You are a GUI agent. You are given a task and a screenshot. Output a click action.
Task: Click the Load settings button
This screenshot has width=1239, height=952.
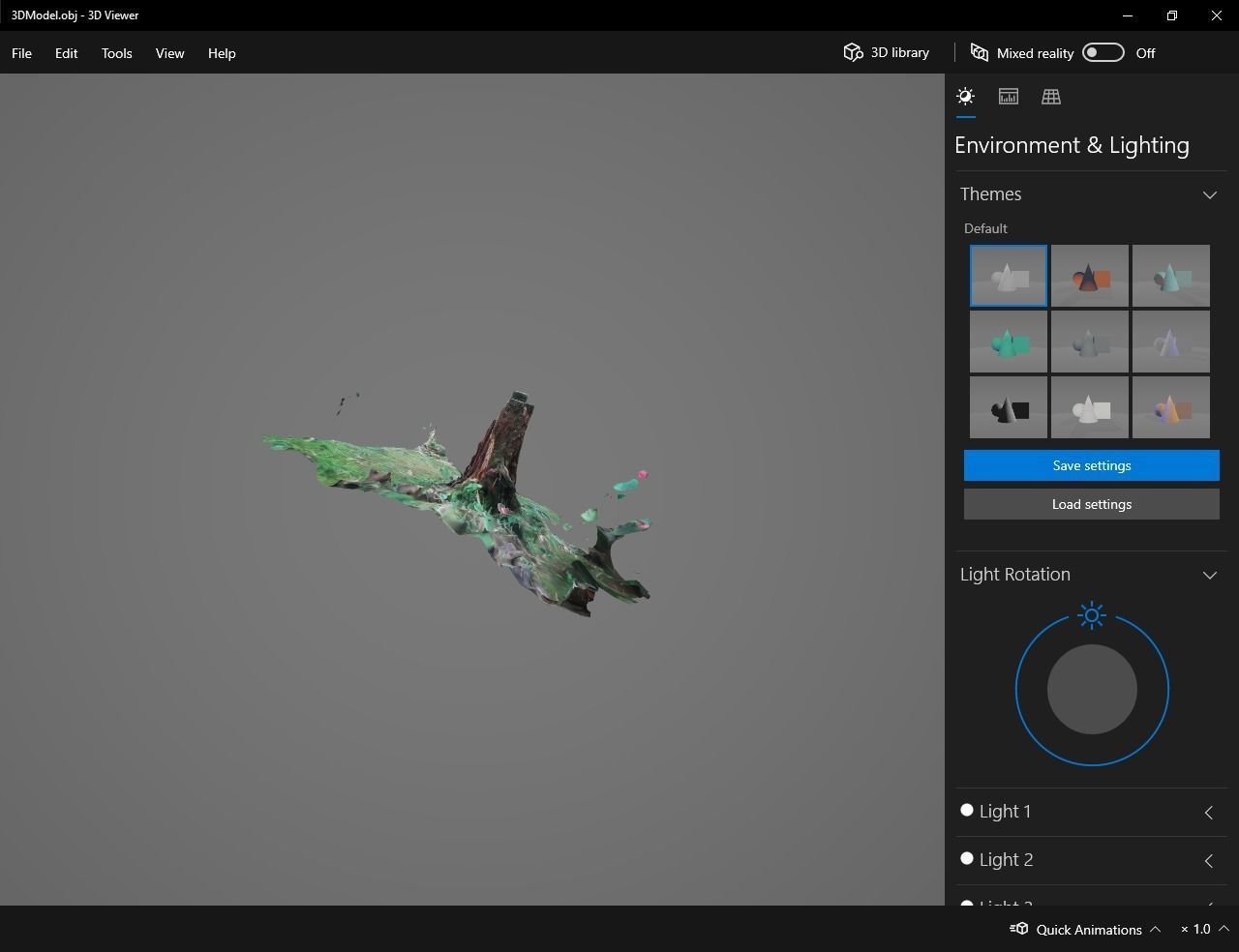coord(1092,504)
